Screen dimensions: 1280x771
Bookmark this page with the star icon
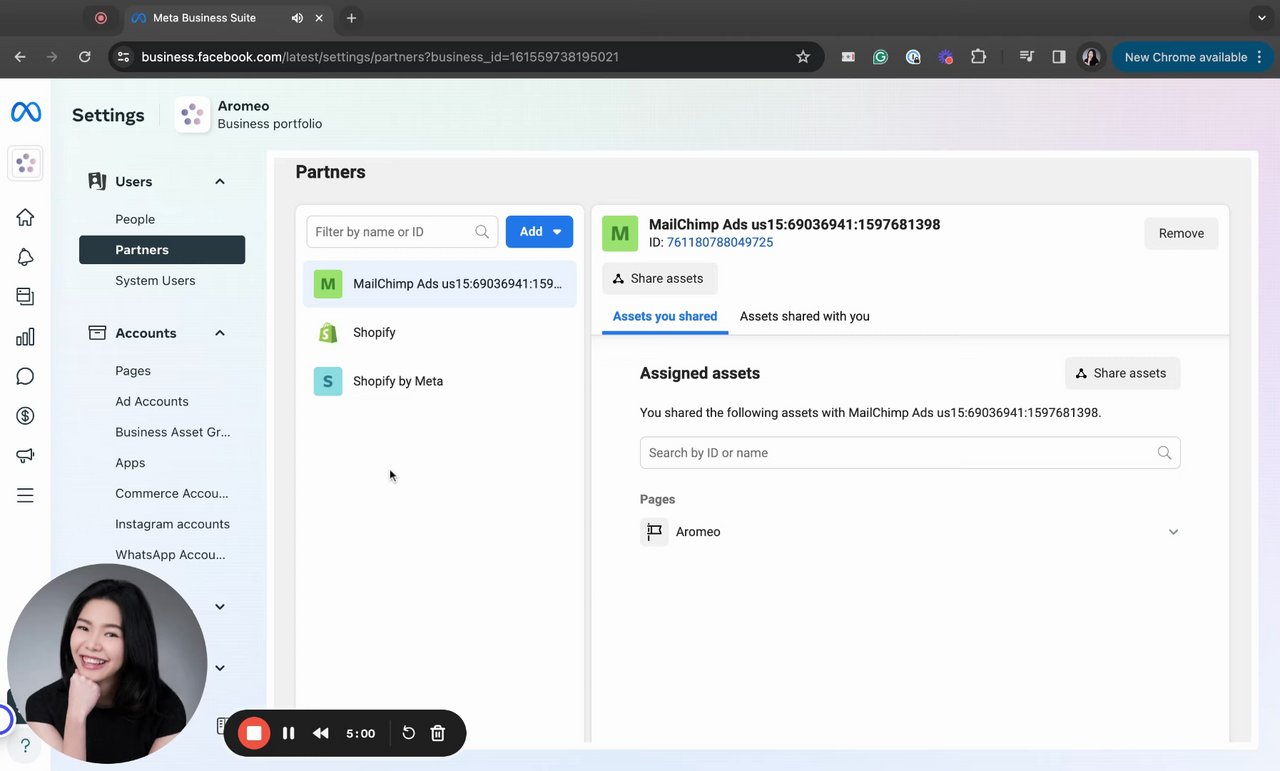(803, 57)
